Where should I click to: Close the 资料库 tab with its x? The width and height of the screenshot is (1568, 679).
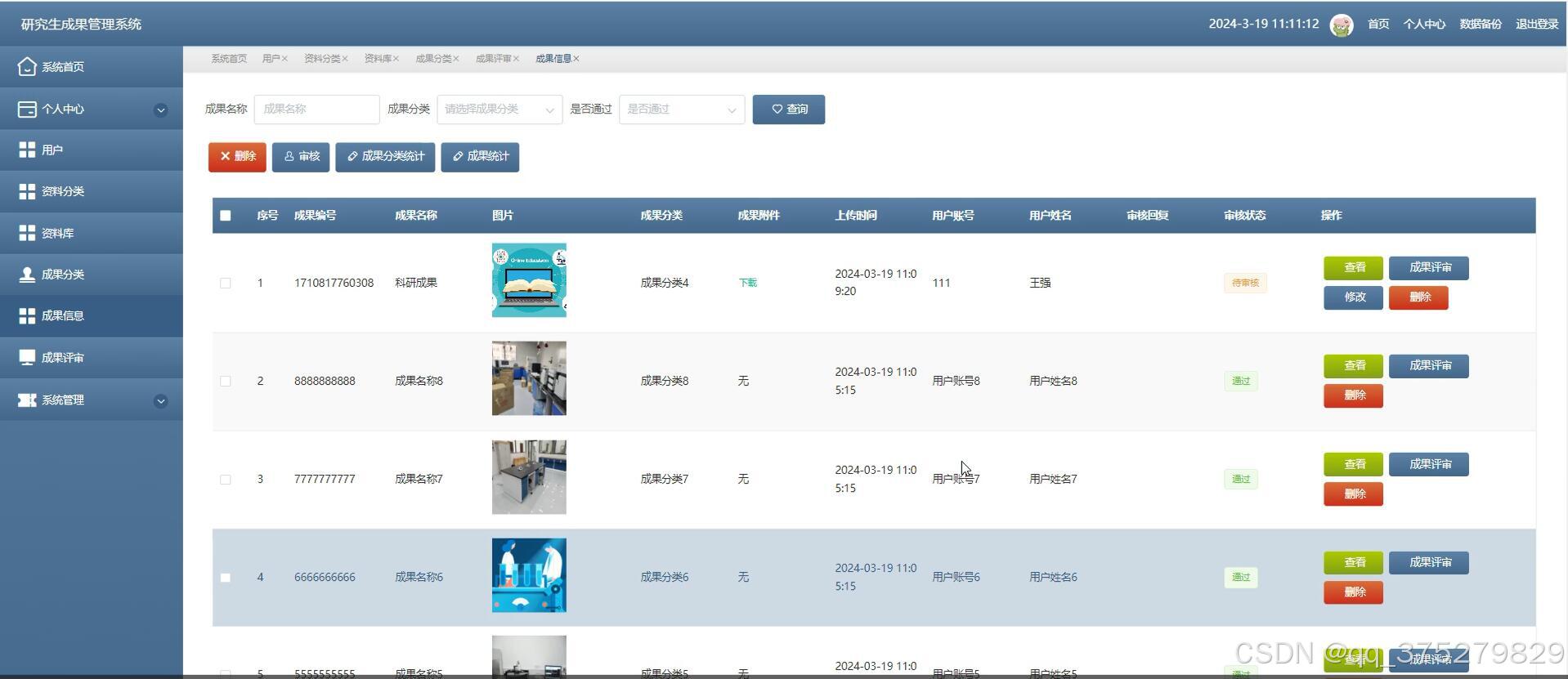tap(396, 59)
